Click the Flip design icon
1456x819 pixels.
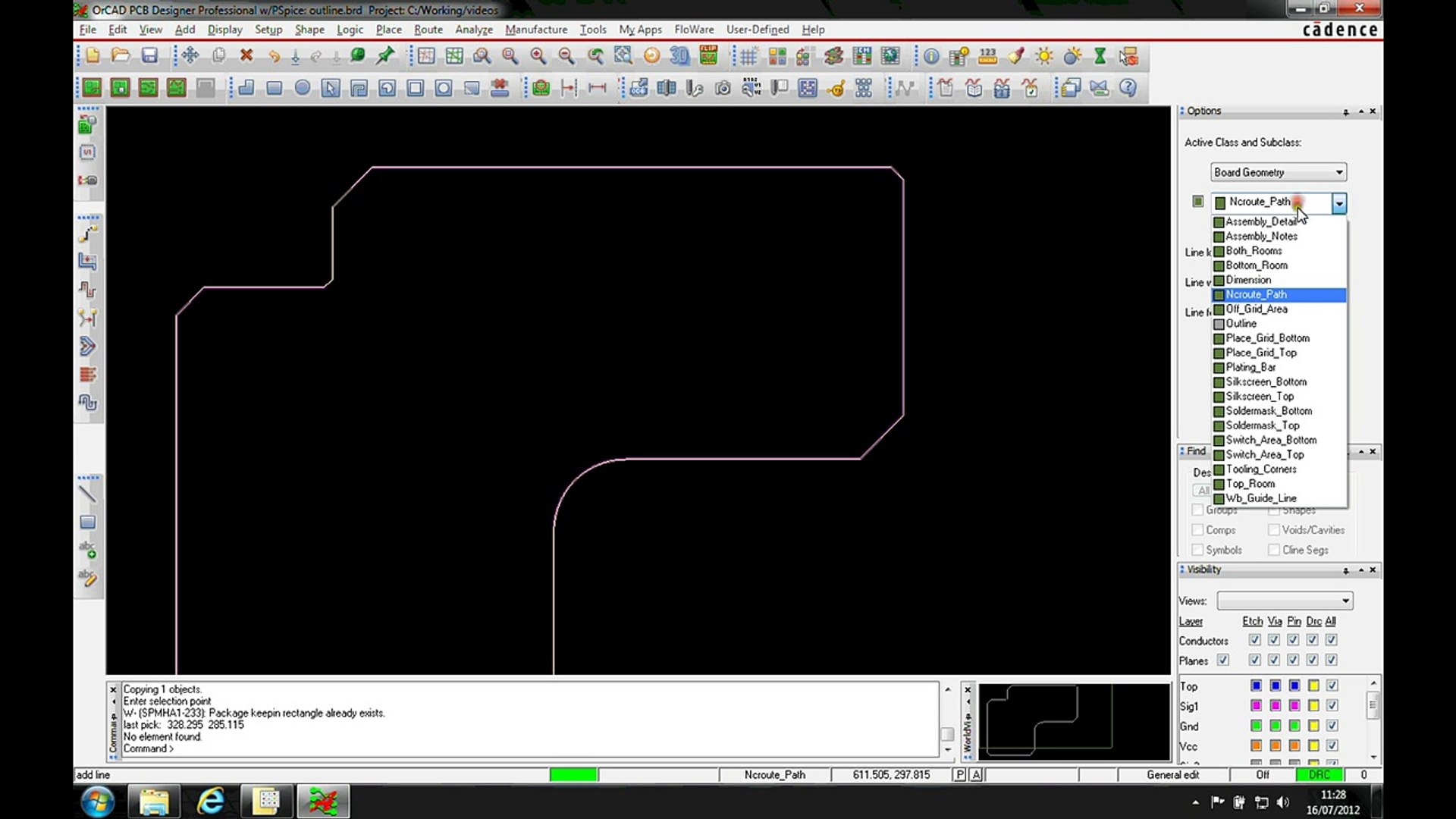pos(708,55)
